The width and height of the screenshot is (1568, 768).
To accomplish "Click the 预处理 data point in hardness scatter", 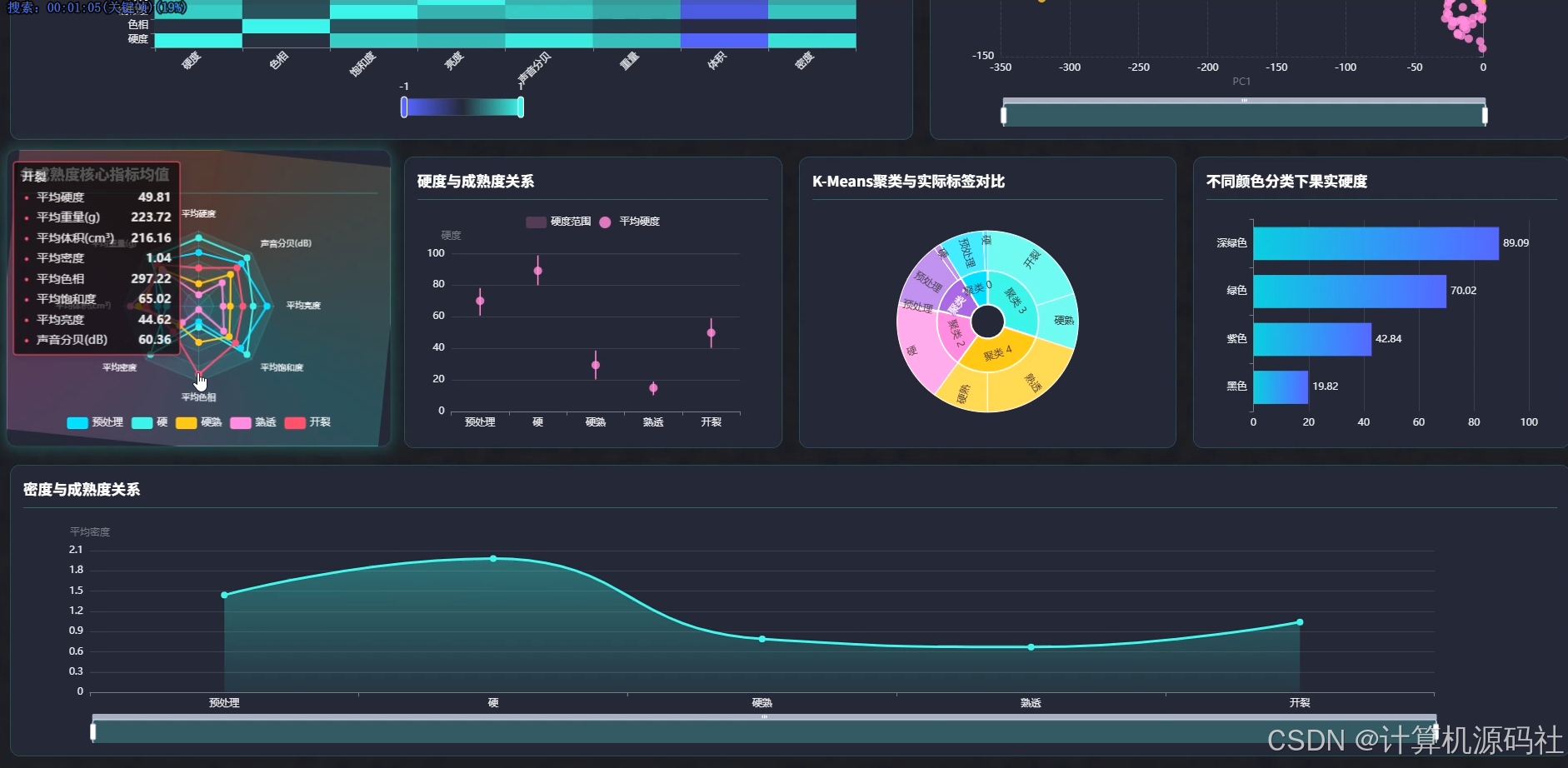I will (x=480, y=302).
